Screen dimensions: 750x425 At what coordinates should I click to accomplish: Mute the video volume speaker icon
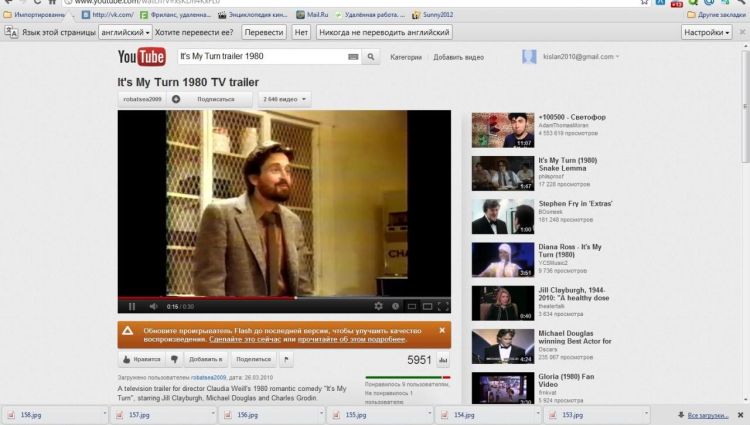153,306
